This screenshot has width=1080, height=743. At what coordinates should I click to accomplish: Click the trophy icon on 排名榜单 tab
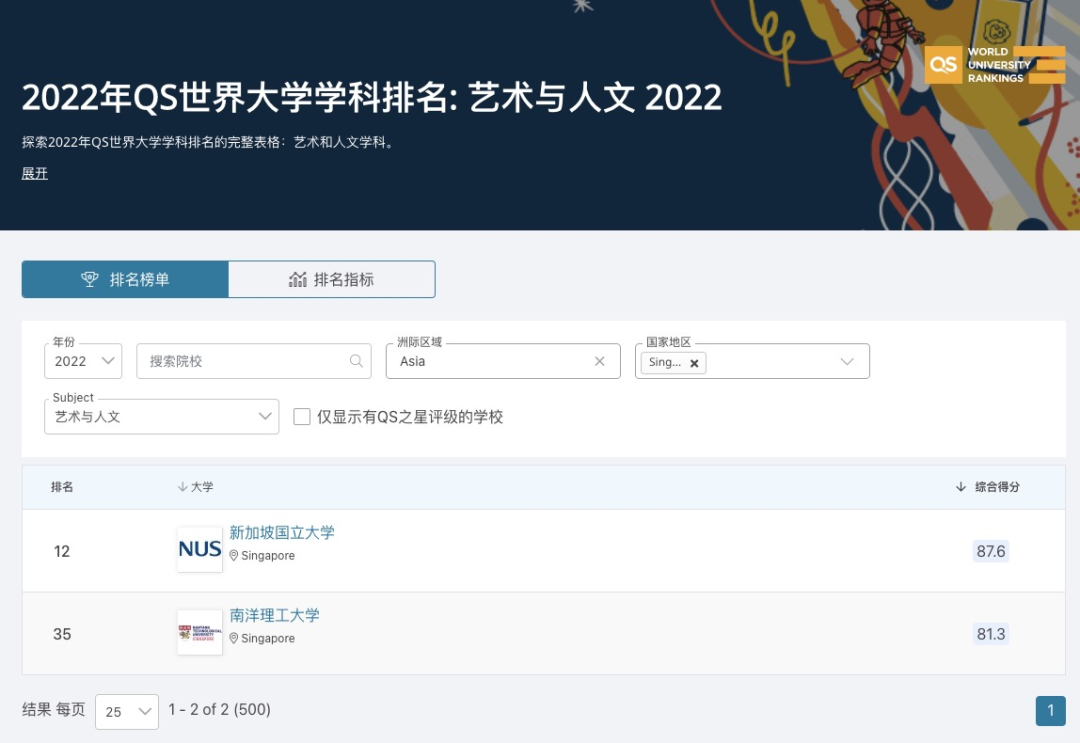(x=90, y=279)
